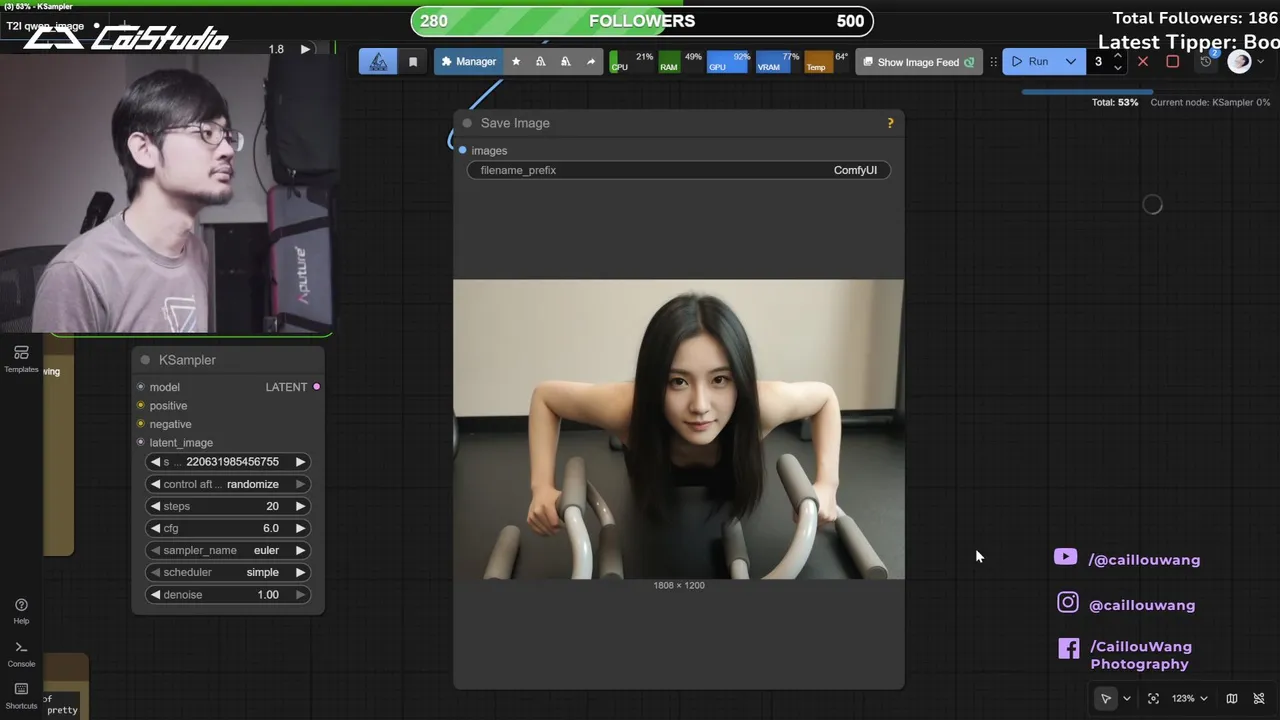Click the bookmark icon in toolbar
The image size is (1280, 720).
pos(413,62)
